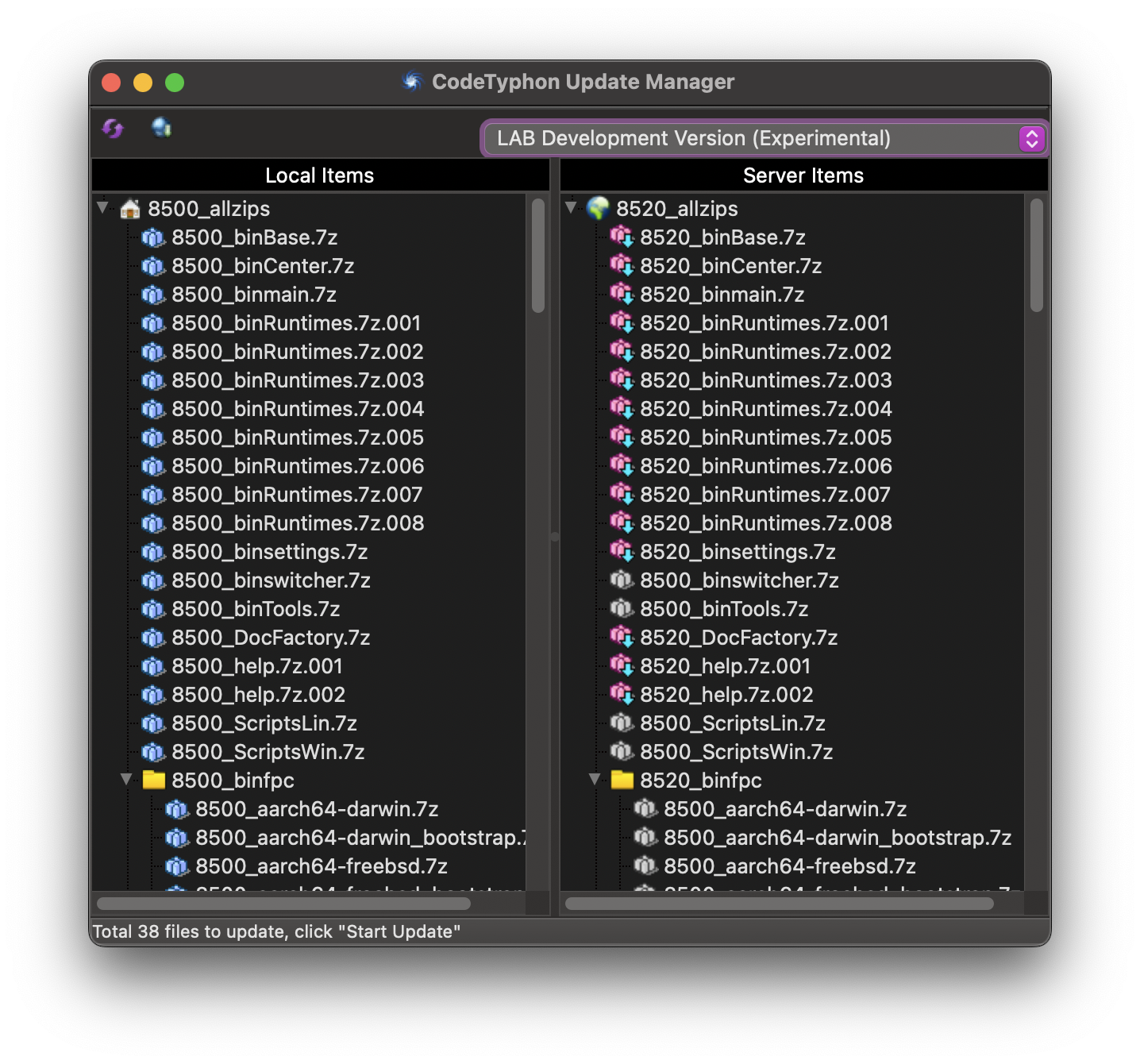
Task: Click the globe start update toolbar icon
Action: coord(161,127)
